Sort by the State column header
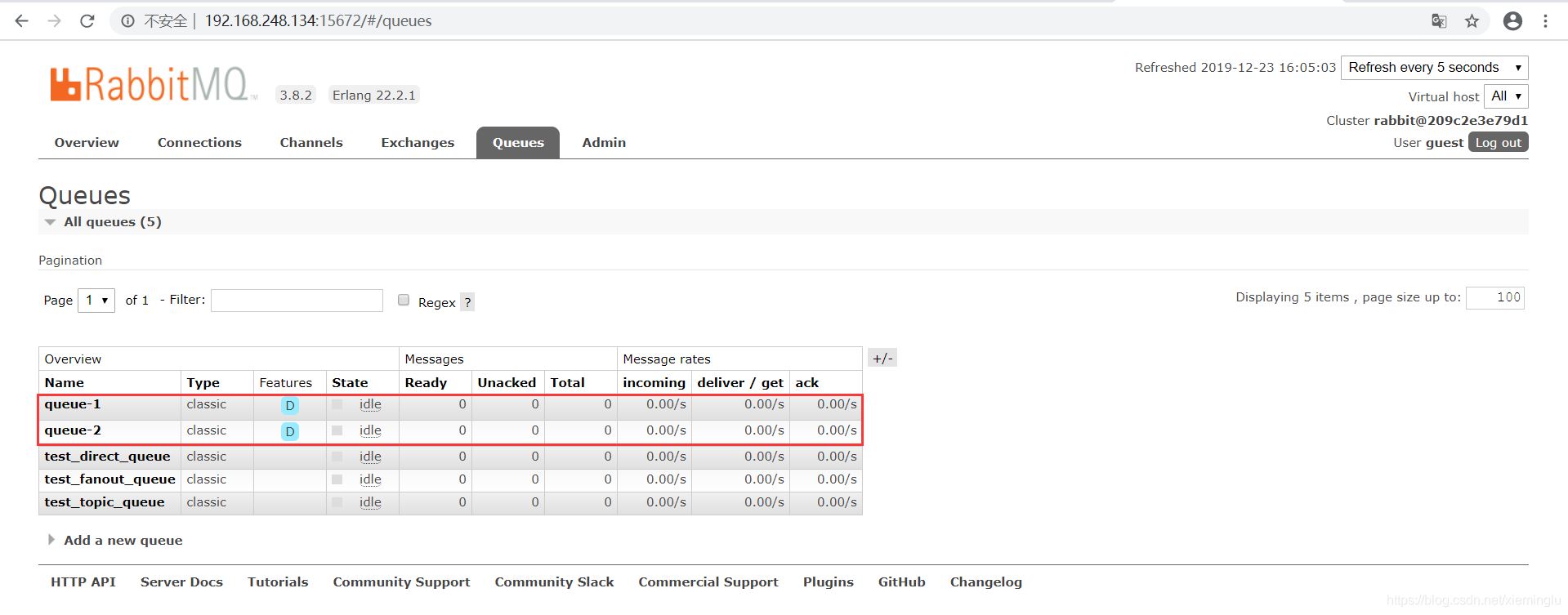The width and height of the screenshot is (1568, 615). coord(350,382)
